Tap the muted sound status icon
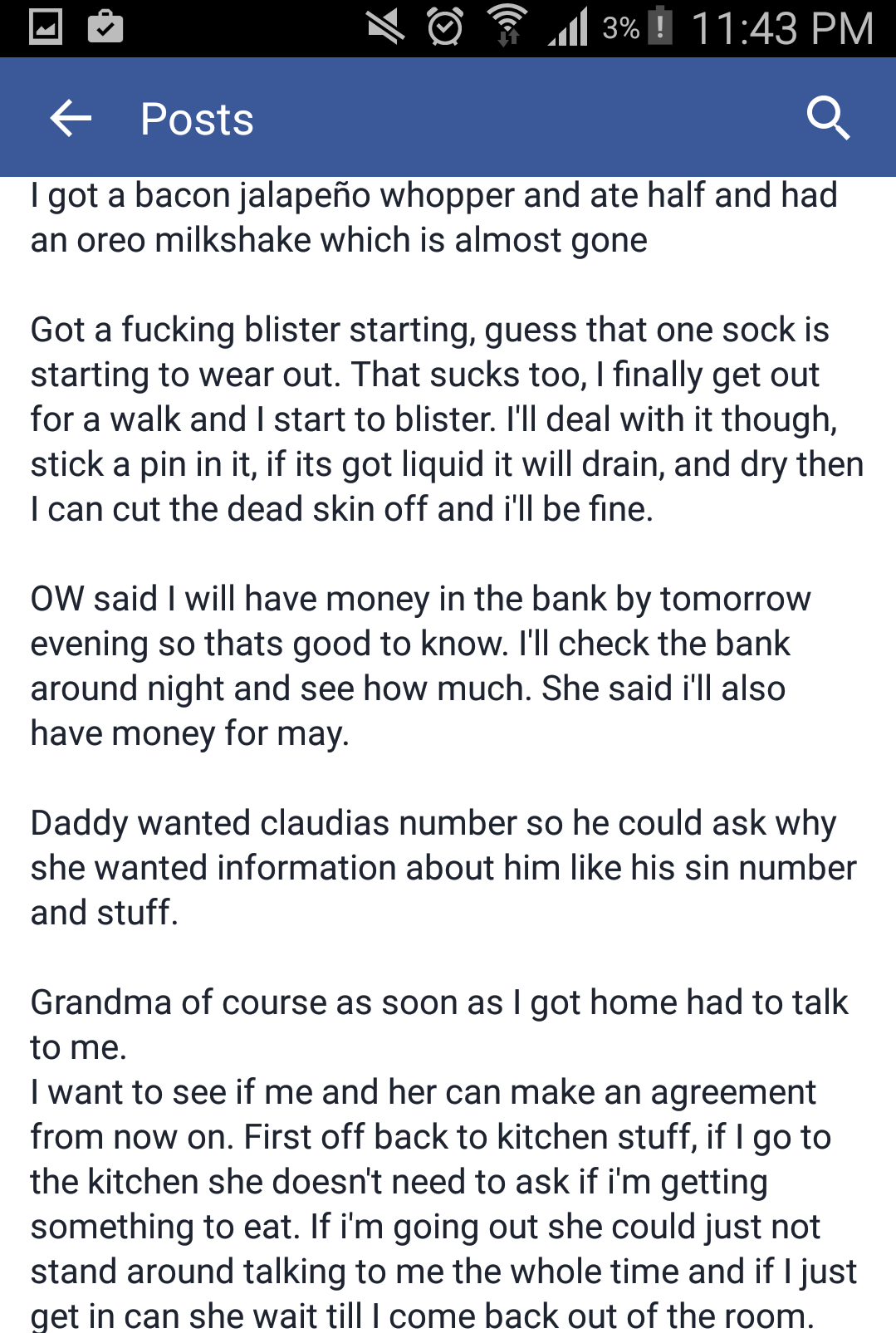 pyautogui.click(x=386, y=27)
